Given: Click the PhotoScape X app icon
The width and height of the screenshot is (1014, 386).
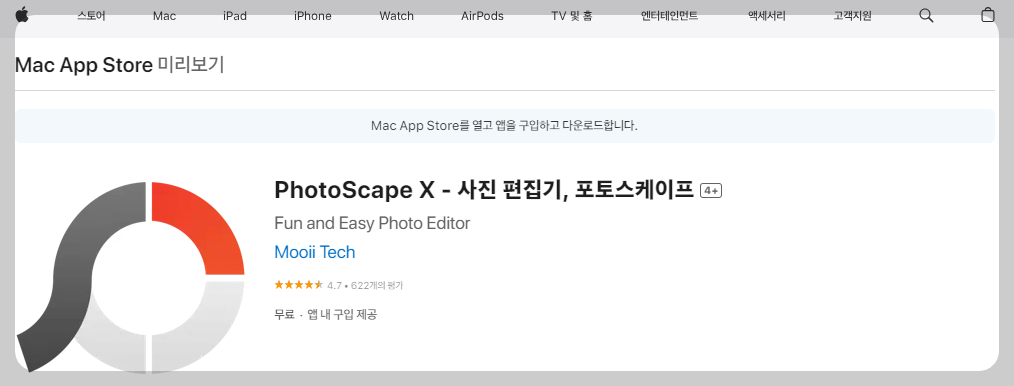Looking at the screenshot, I should click(130, 277).
